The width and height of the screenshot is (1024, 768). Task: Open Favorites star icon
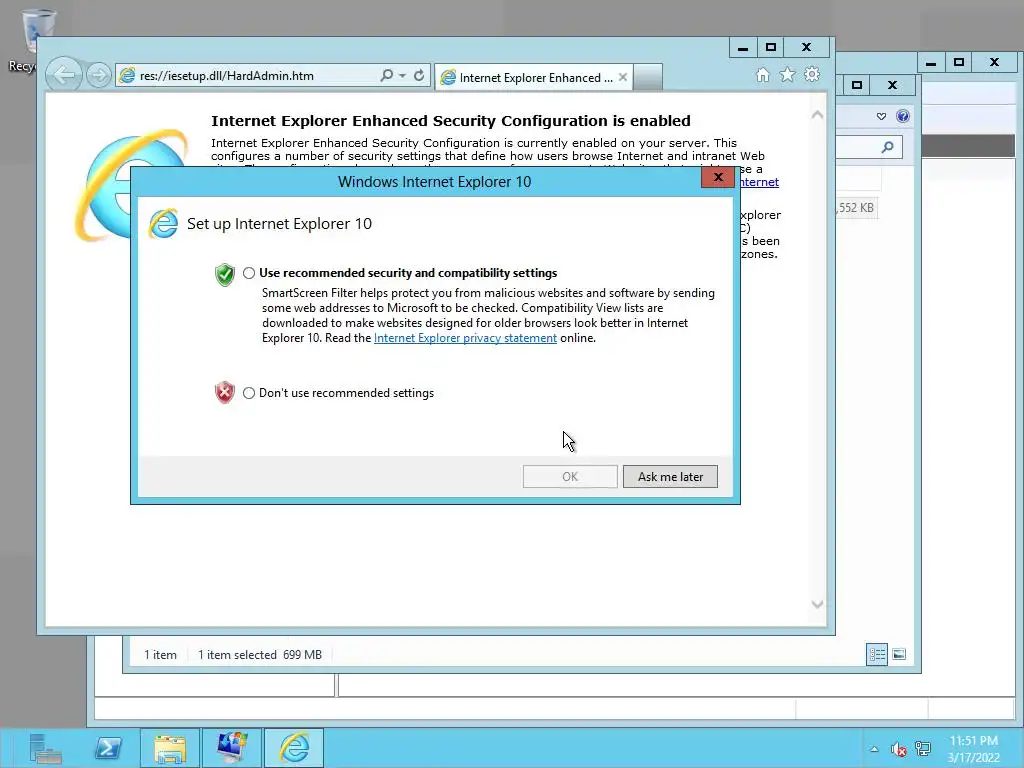(x=788, y=75)
